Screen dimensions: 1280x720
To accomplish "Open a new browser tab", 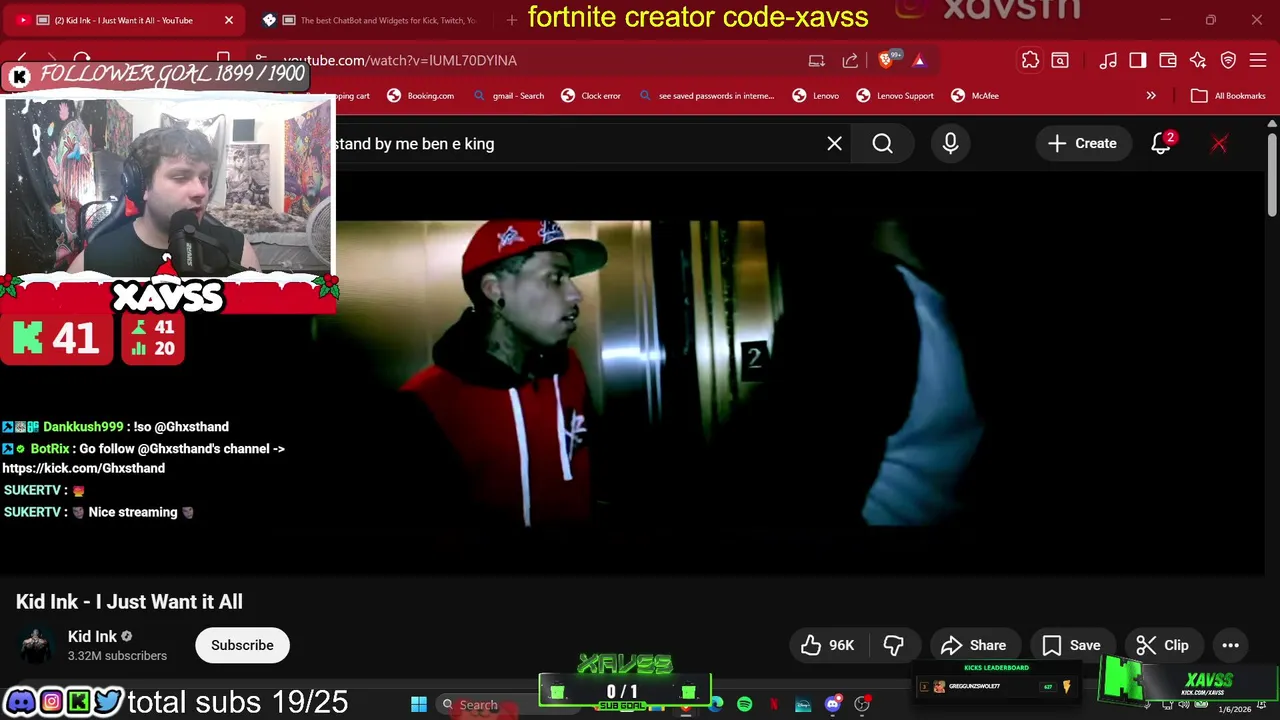I will pyautogui.click(x=512, y=20).
